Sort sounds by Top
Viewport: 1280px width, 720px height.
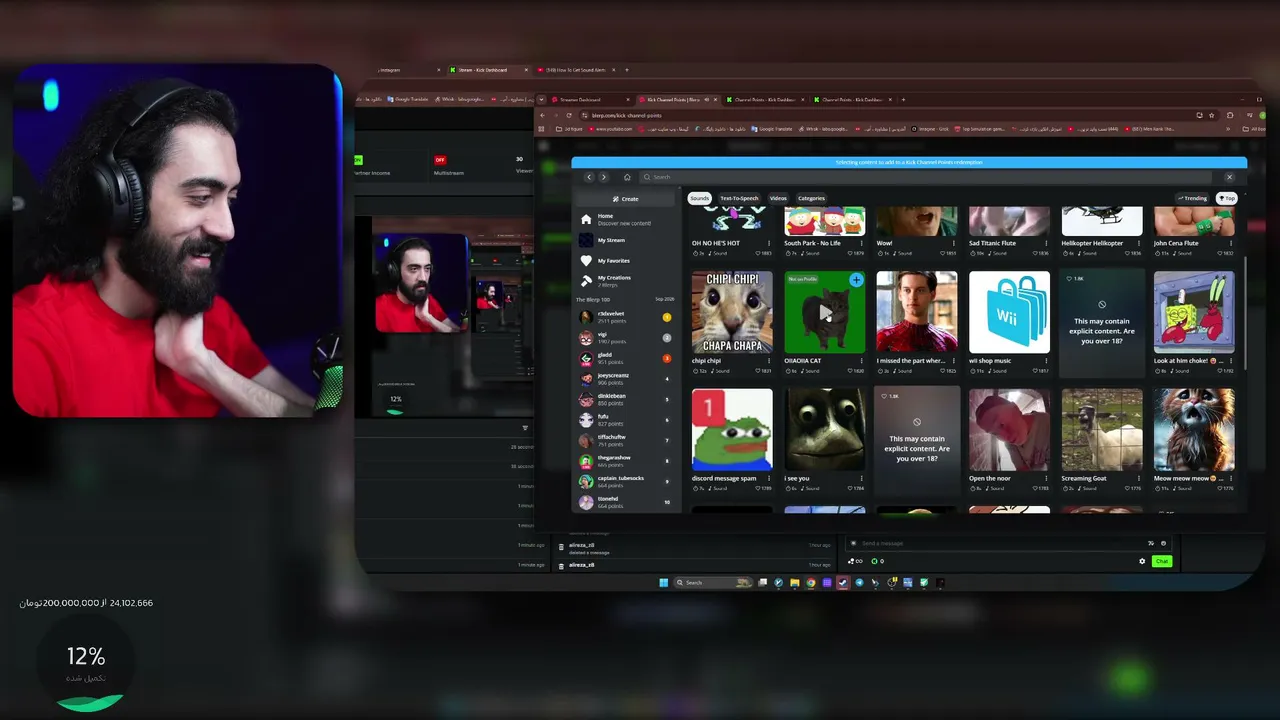(1226, 198)
